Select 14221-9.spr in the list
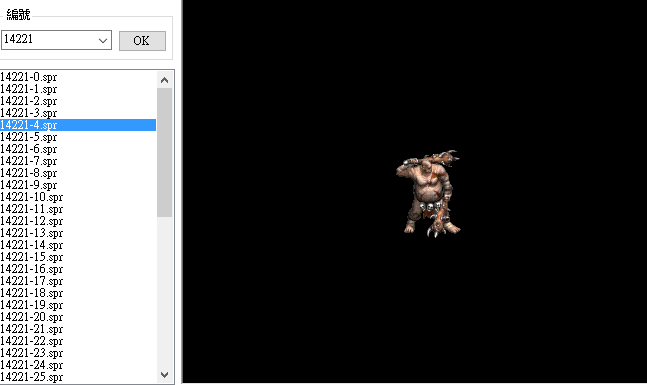 (x=78, y=185)
